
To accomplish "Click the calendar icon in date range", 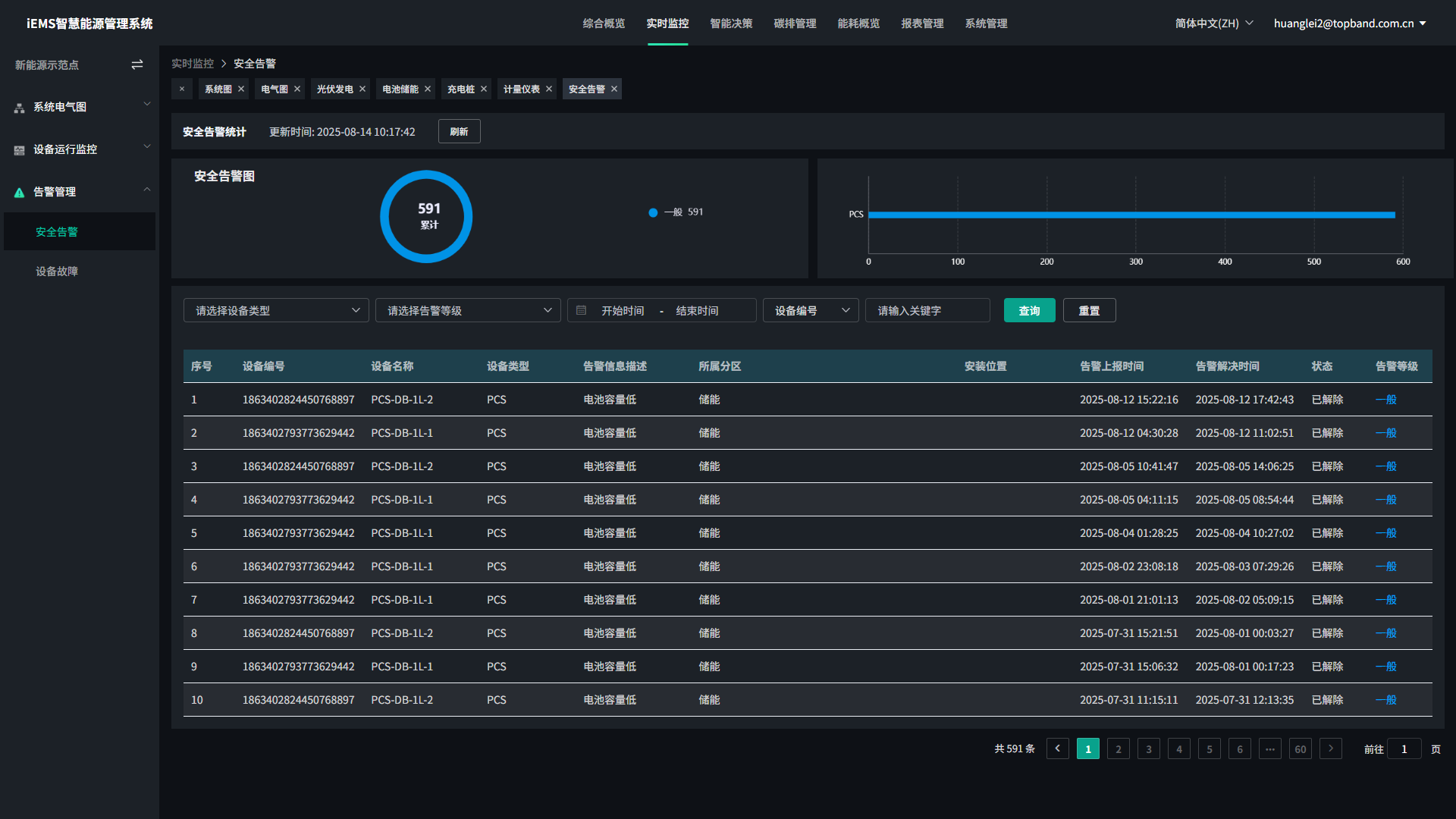I will pyautogui.click(x=582, y=310).
